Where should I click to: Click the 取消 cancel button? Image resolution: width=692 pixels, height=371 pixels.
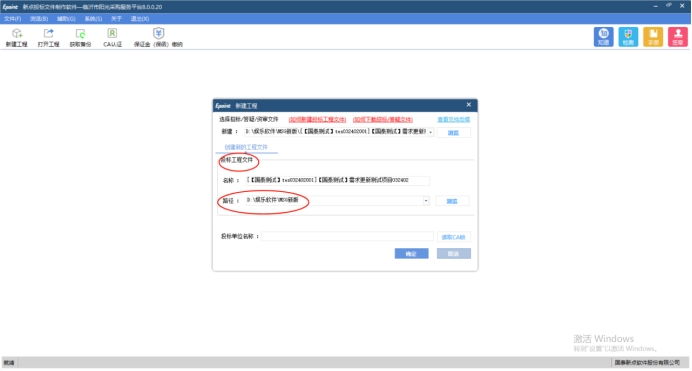454,254
